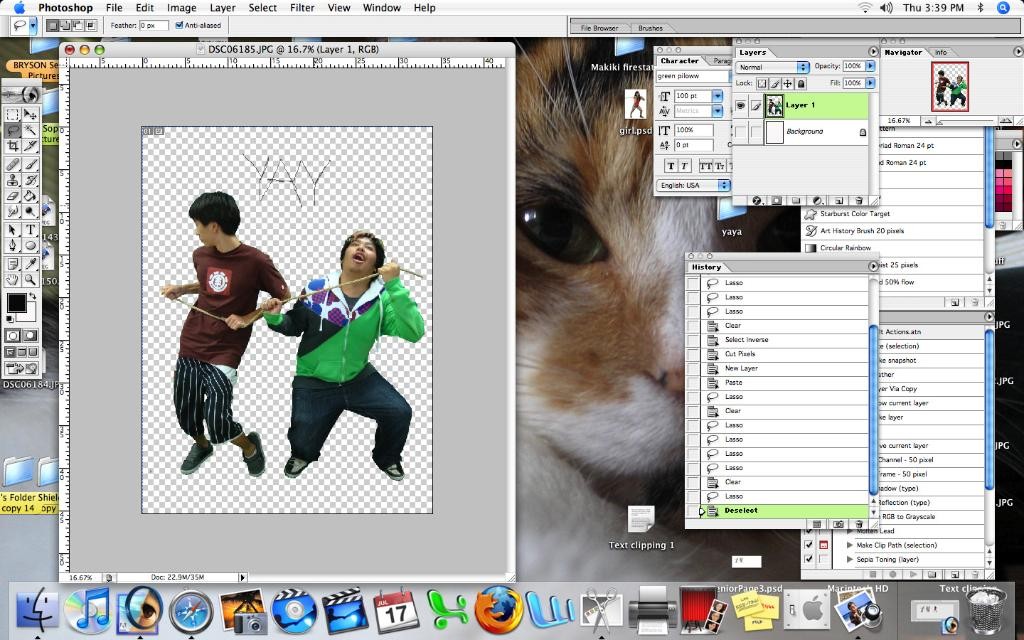1024x640 pixels.
Task: Open the Layer menu
Action: (x=222, y=8)
